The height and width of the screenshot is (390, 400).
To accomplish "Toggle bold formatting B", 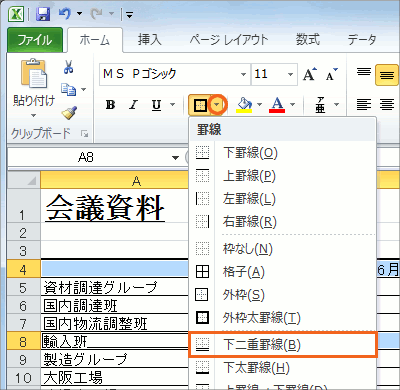I will [110, 105].
